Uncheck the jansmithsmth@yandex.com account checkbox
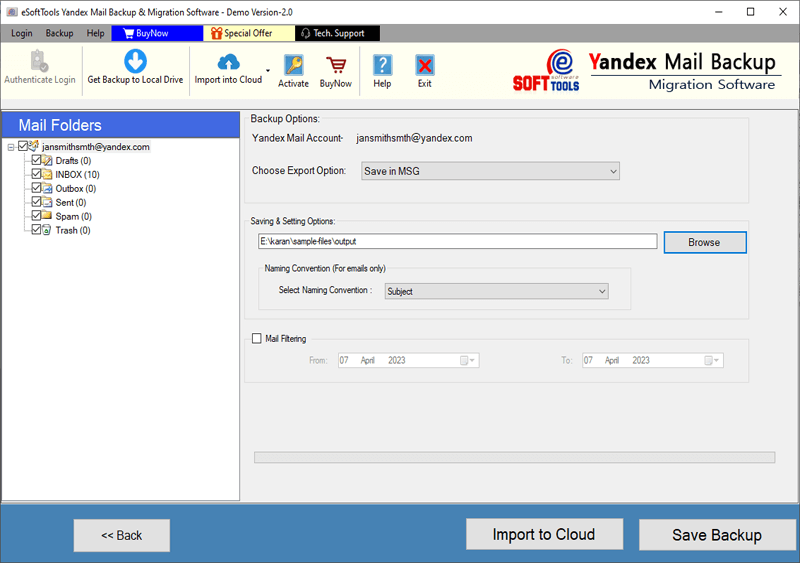 [22, 146]
